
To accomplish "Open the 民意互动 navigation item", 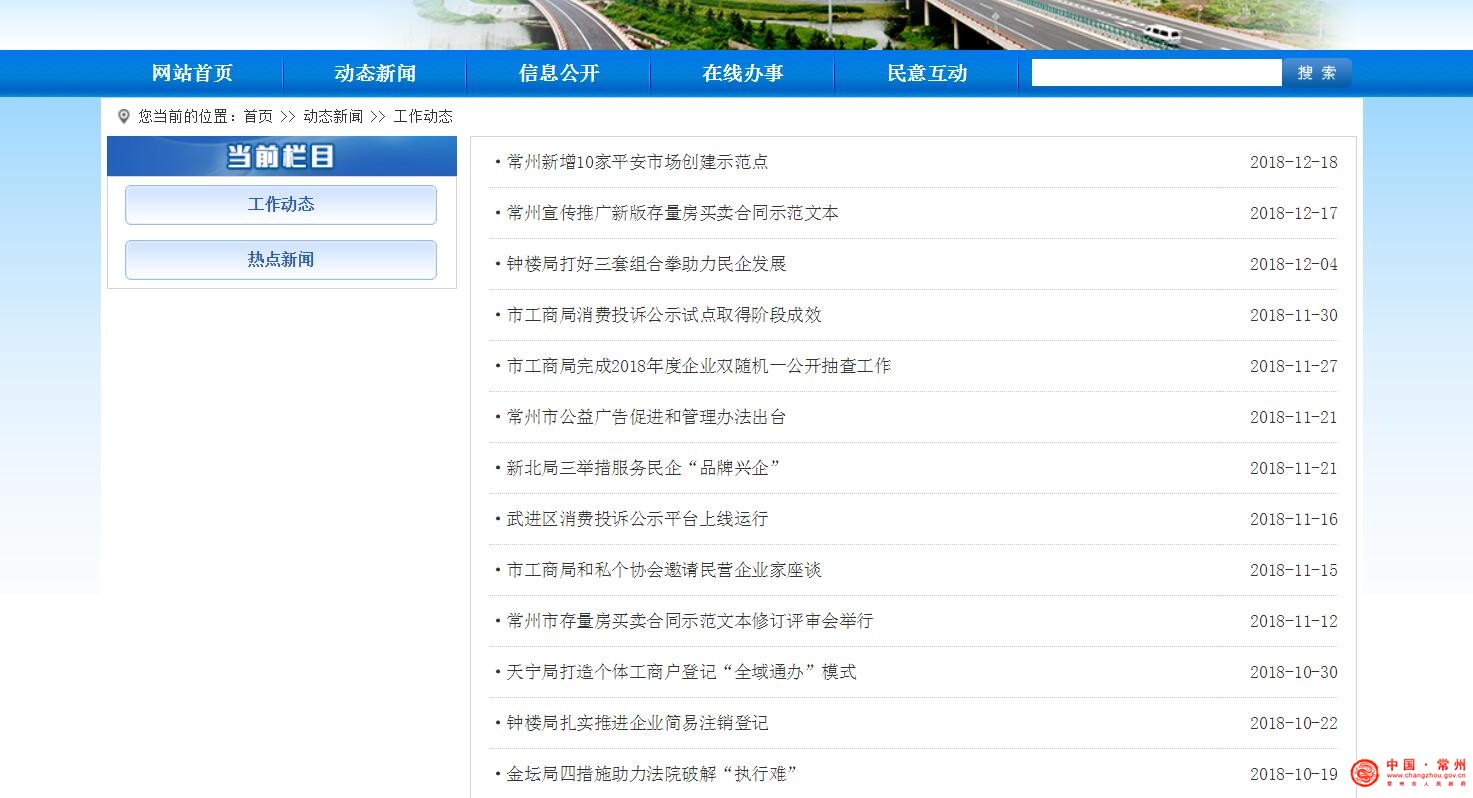I will (x=927, y=73).
